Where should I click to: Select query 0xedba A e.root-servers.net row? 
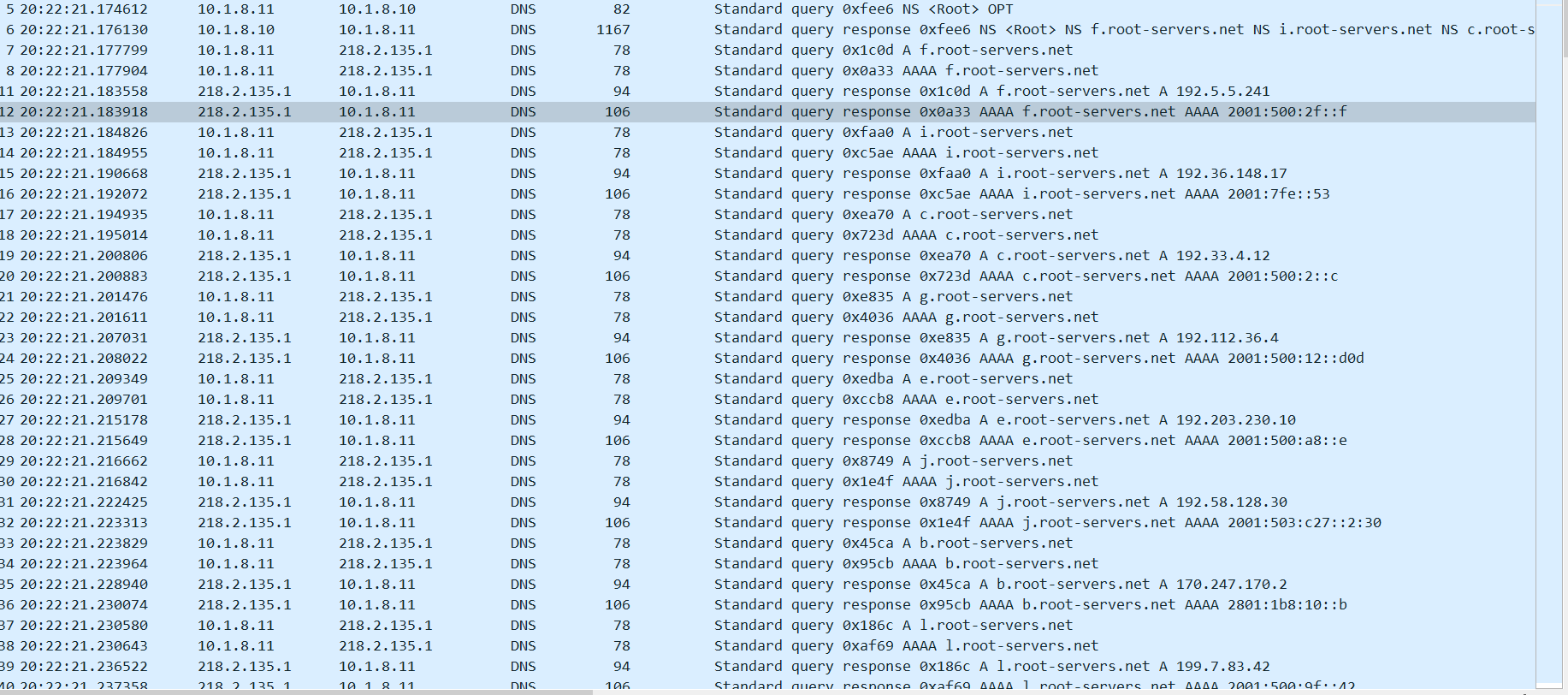click(x=767, y=379)
